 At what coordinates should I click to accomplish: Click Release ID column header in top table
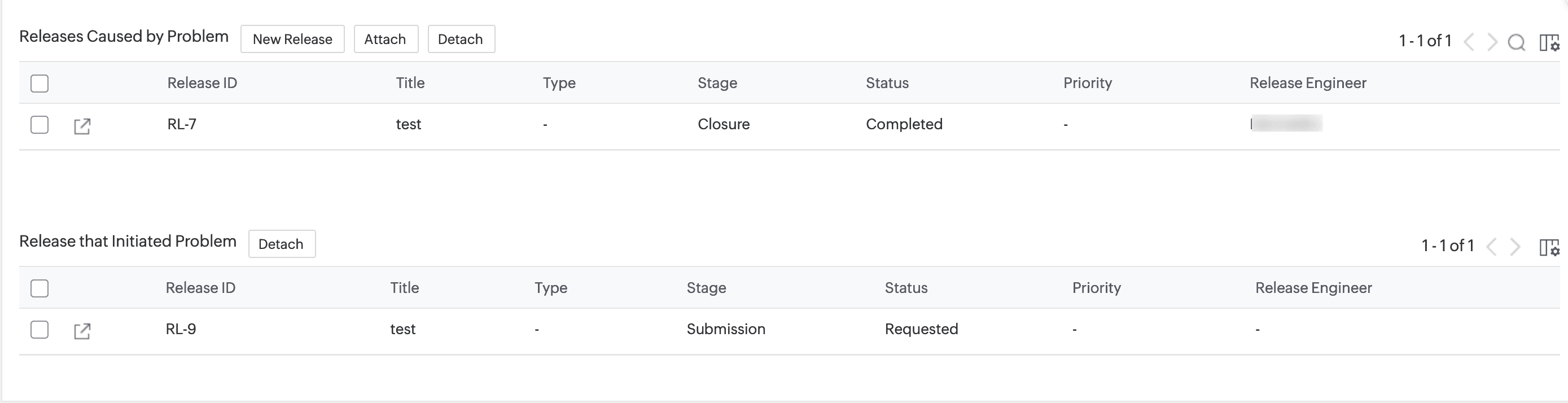pyautogui.click(x=202, y=84)
